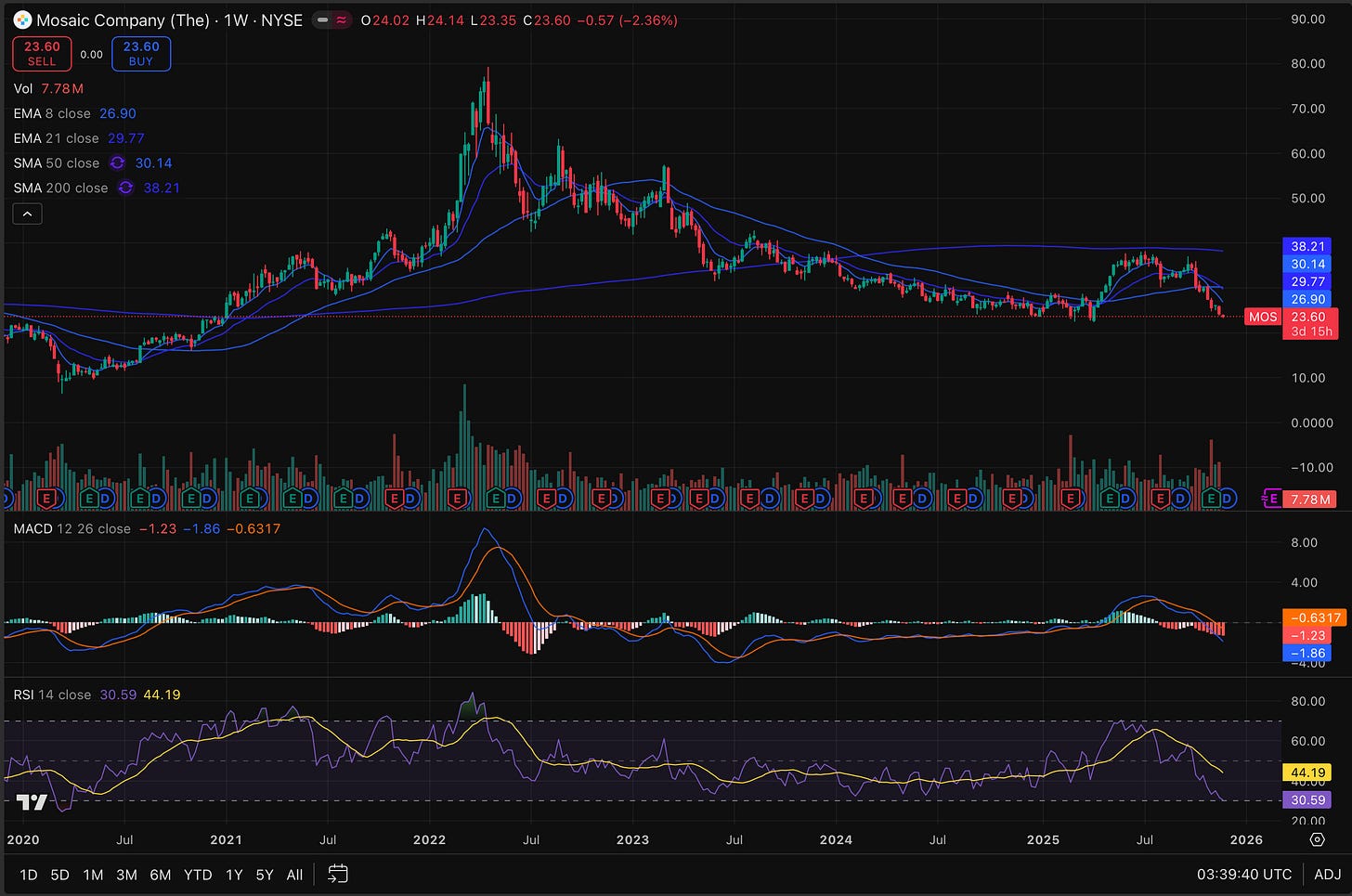Viewport: 1352px width, 896px height.
Task: Open chart settings hexagon gear icon
Action: (x=1317, y=839)
